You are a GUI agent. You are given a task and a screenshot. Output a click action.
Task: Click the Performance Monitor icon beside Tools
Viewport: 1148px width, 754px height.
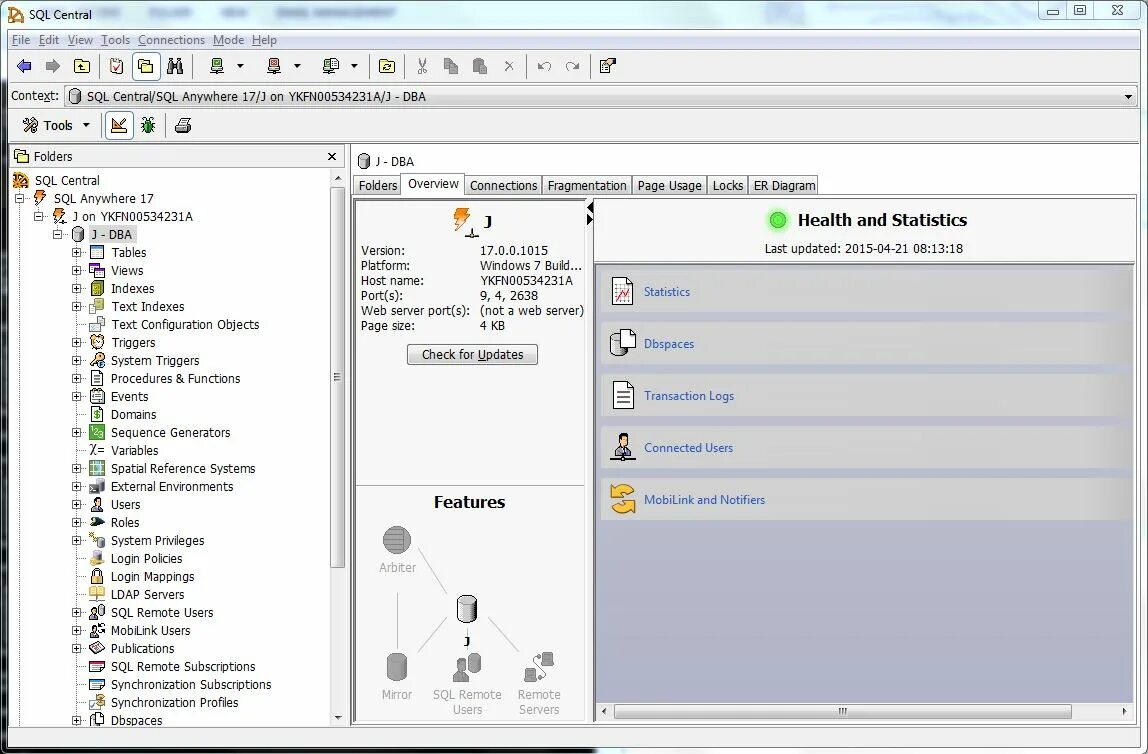[117, 125]
